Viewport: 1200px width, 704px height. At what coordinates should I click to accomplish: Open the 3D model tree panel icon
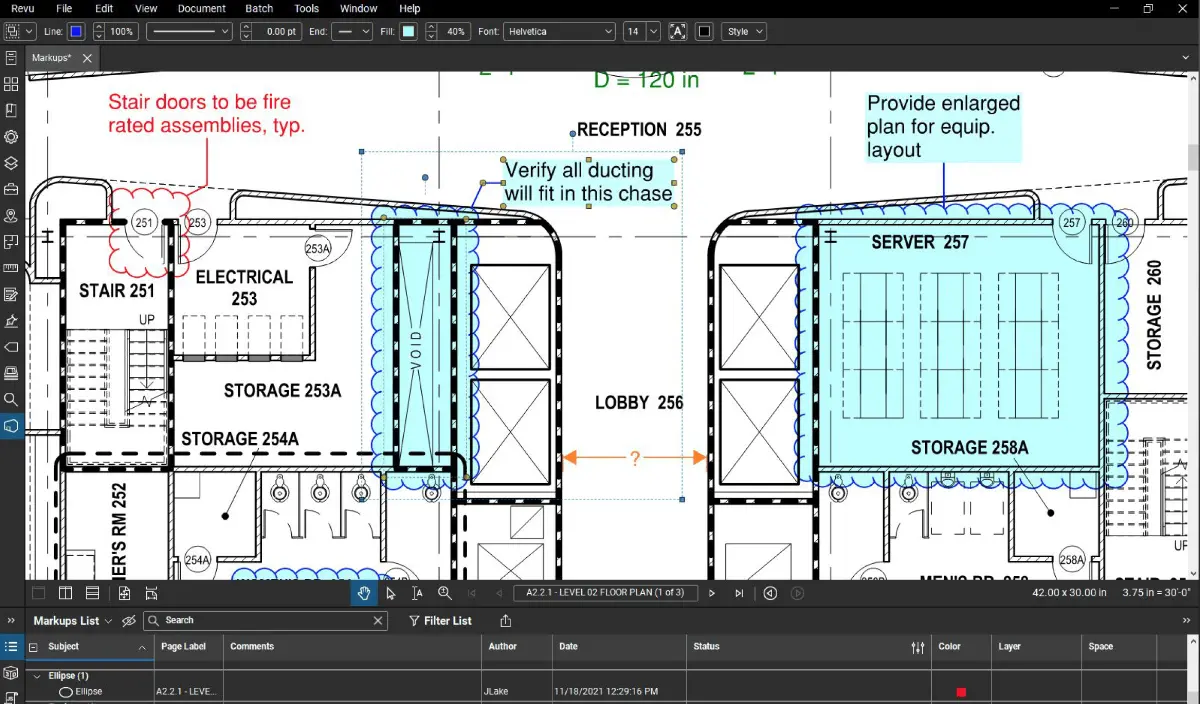tap(11, 673)
